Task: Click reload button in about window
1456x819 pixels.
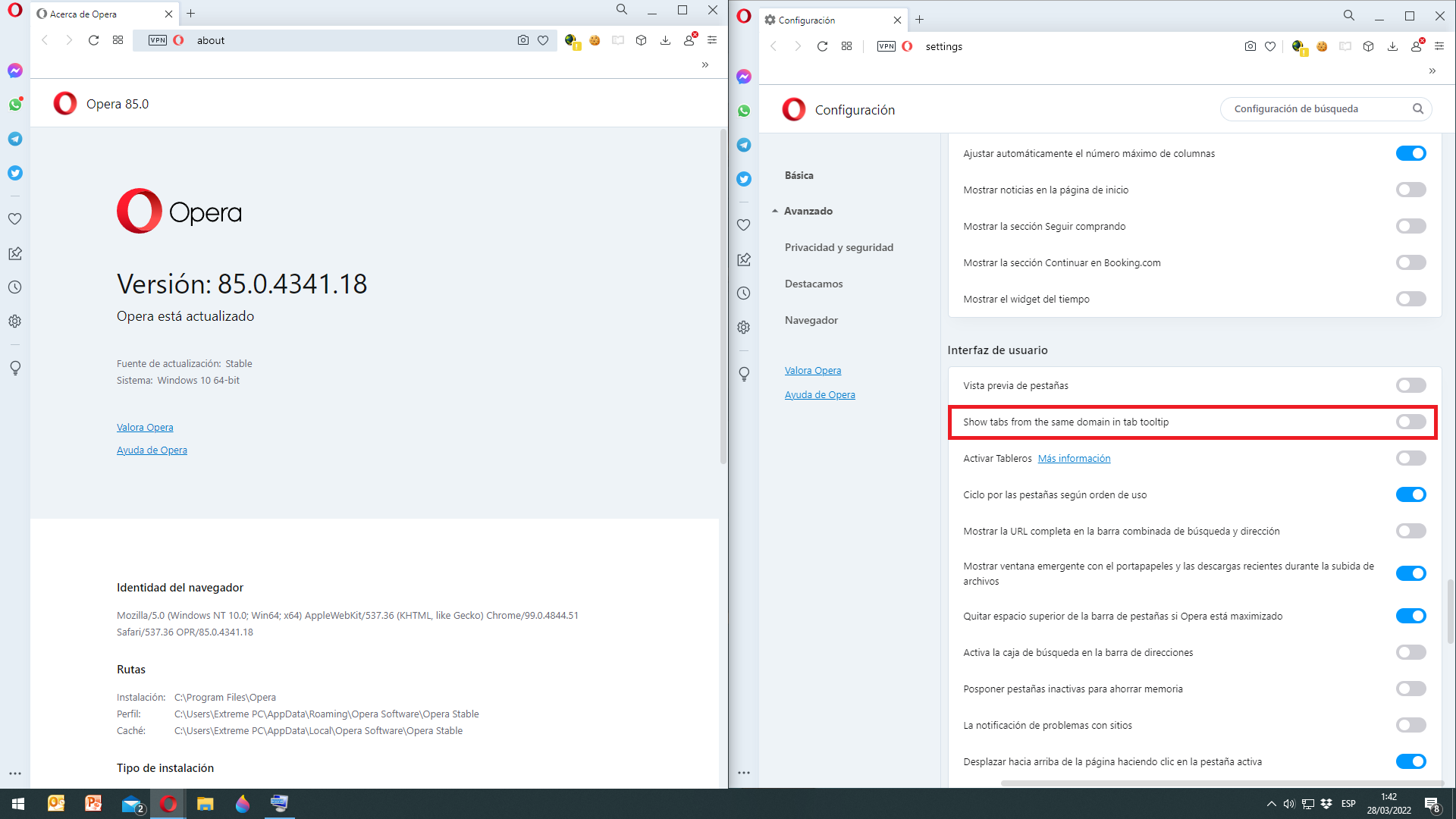Action: pos(93,40)
